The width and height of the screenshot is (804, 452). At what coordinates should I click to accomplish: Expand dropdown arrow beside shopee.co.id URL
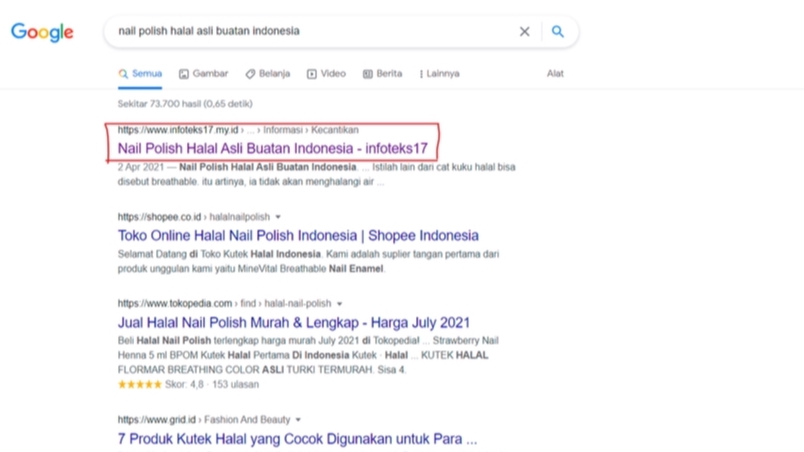coord(278,217)
